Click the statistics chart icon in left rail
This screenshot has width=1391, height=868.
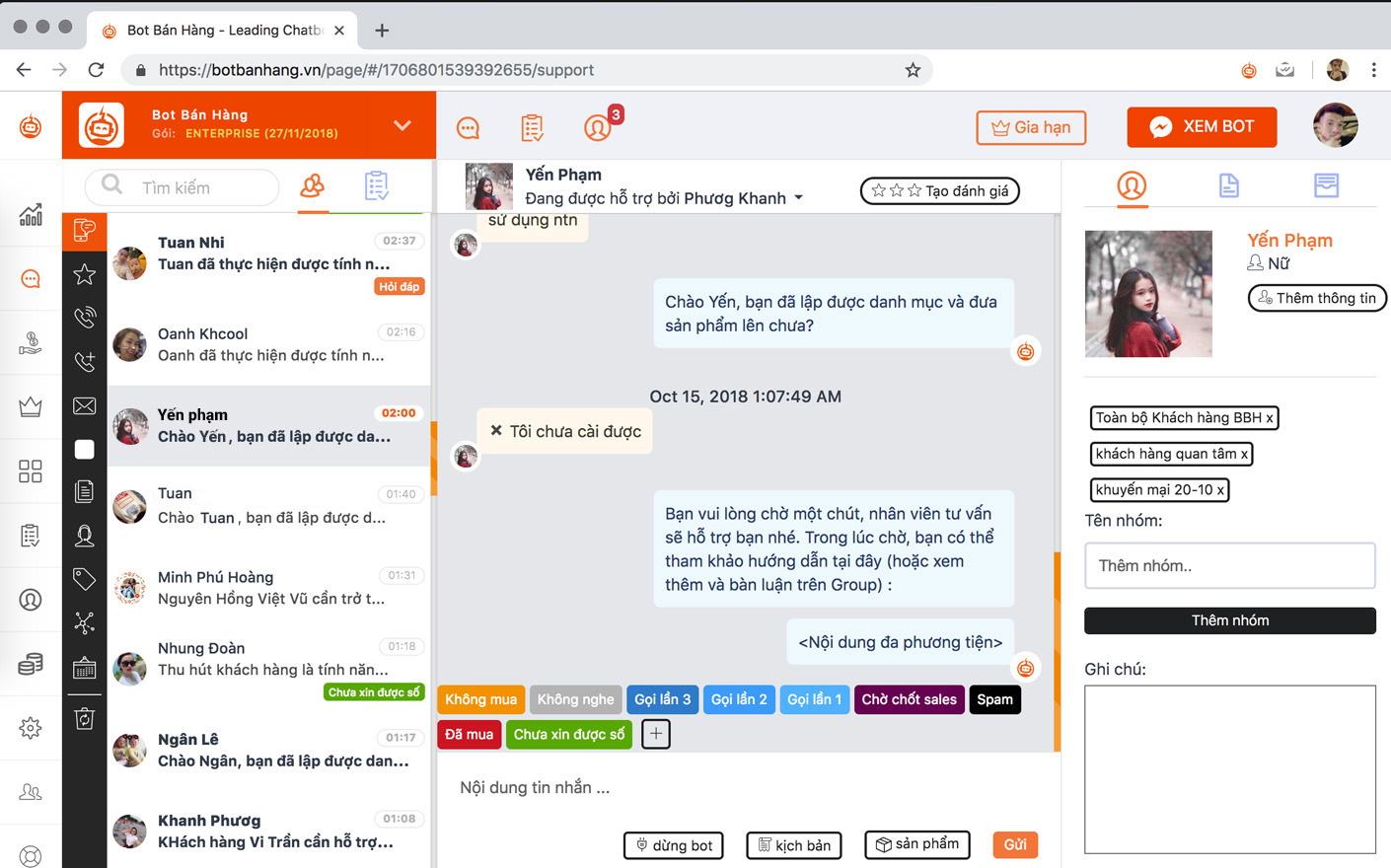[31, 214]
